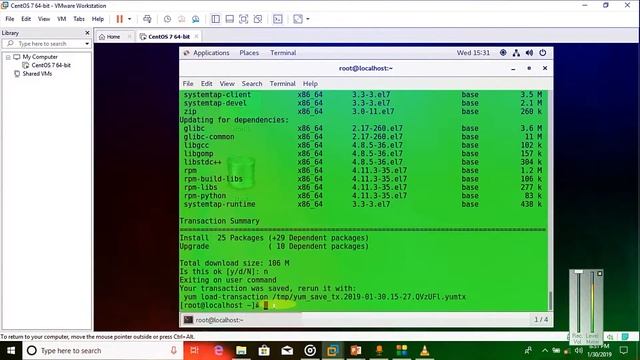This screenshot has width=640, height=360.
Task: Enter full screen mode icon
Action: click(244, 19)
